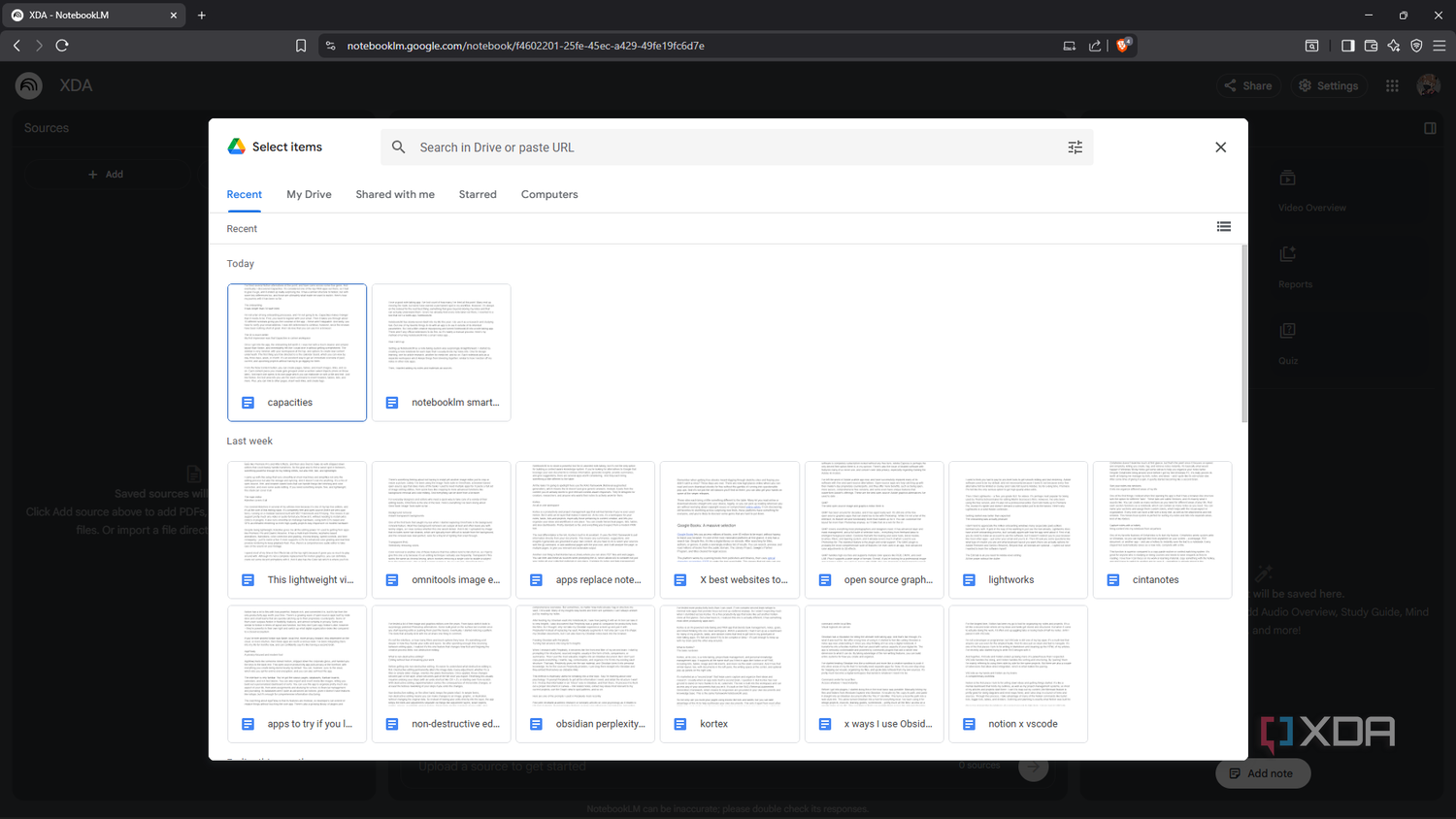The height and width of the screenshot is (819, 1456).
Task: Open Brave wallet icon
Action: tap(1371, 46)
